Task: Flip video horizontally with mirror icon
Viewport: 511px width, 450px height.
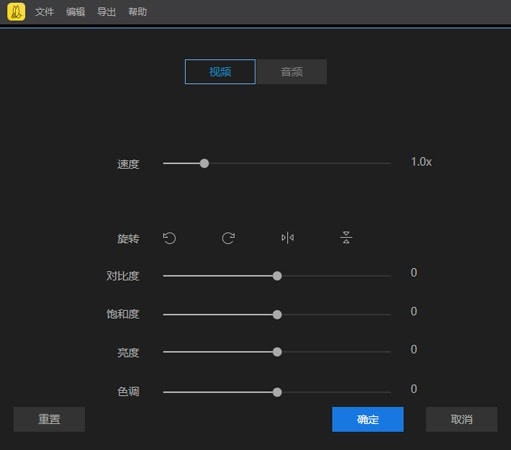Action: tap(287, 238)
